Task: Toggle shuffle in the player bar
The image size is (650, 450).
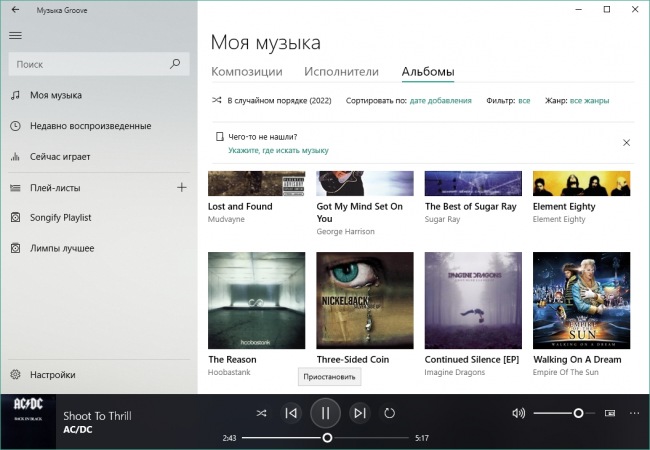Action: [x=262, y=413]
